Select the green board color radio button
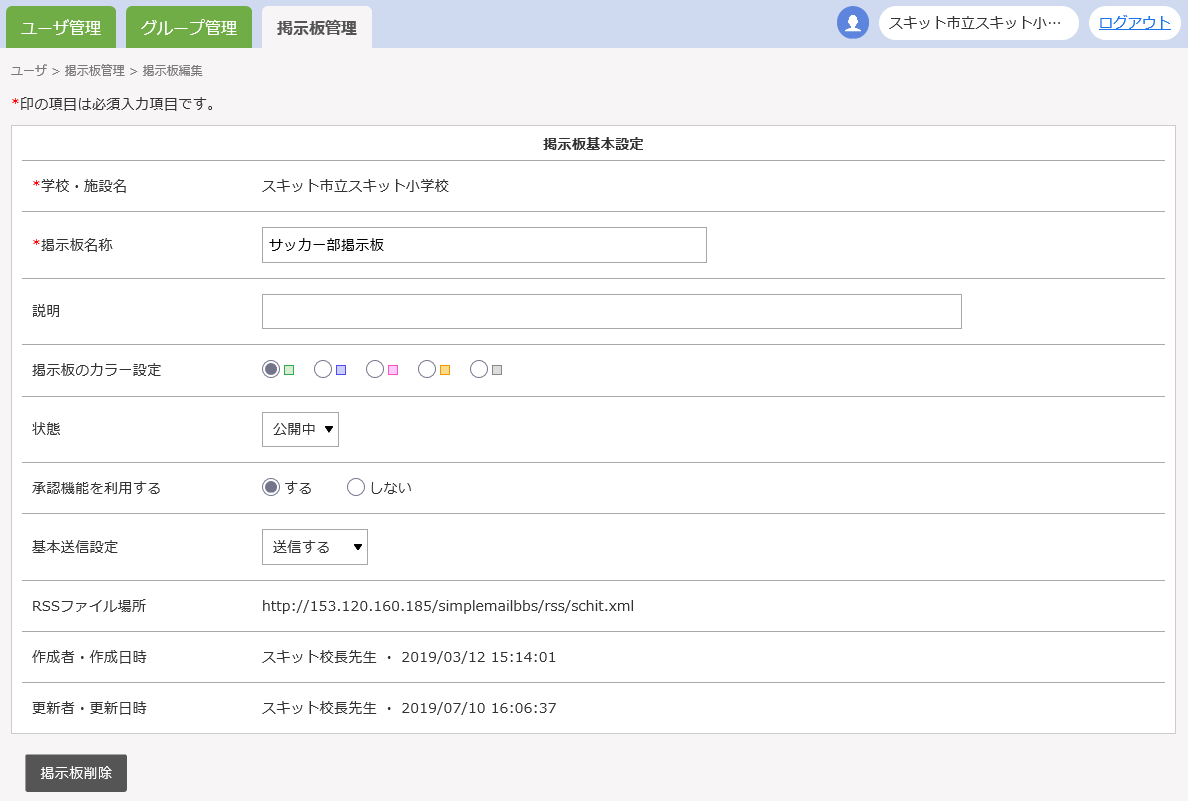1188x801 pixels. 271,369
